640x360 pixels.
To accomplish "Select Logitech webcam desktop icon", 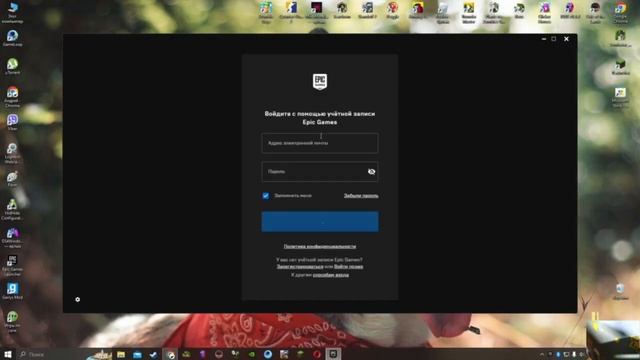I will pos(13,153).
